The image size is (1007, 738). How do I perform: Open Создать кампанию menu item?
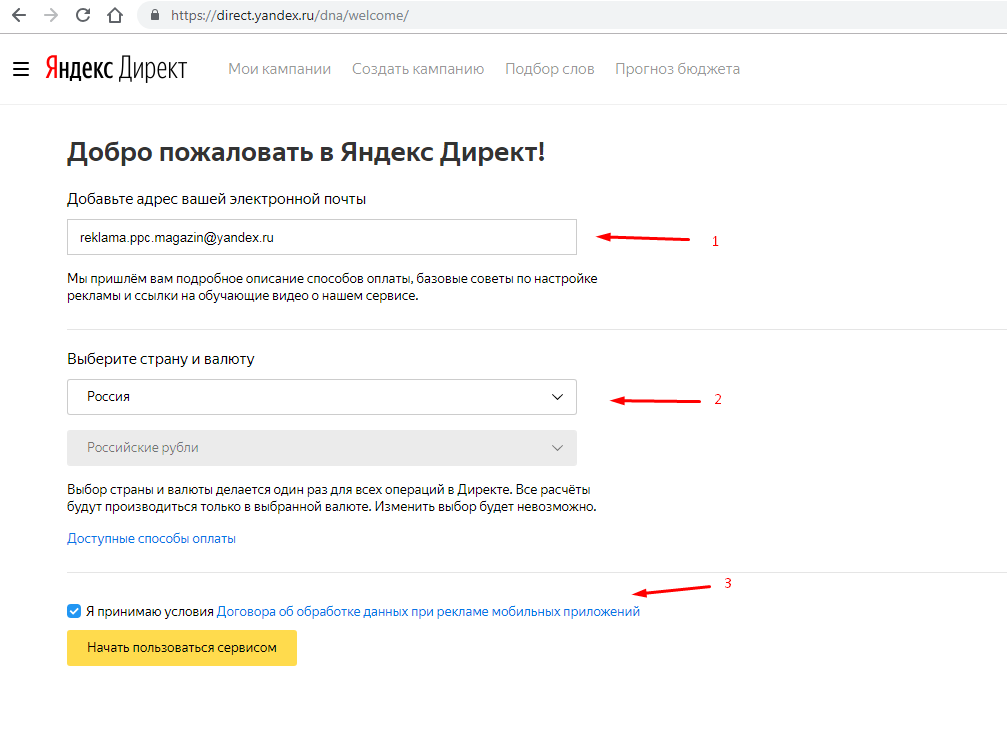[x=418, y=69]
